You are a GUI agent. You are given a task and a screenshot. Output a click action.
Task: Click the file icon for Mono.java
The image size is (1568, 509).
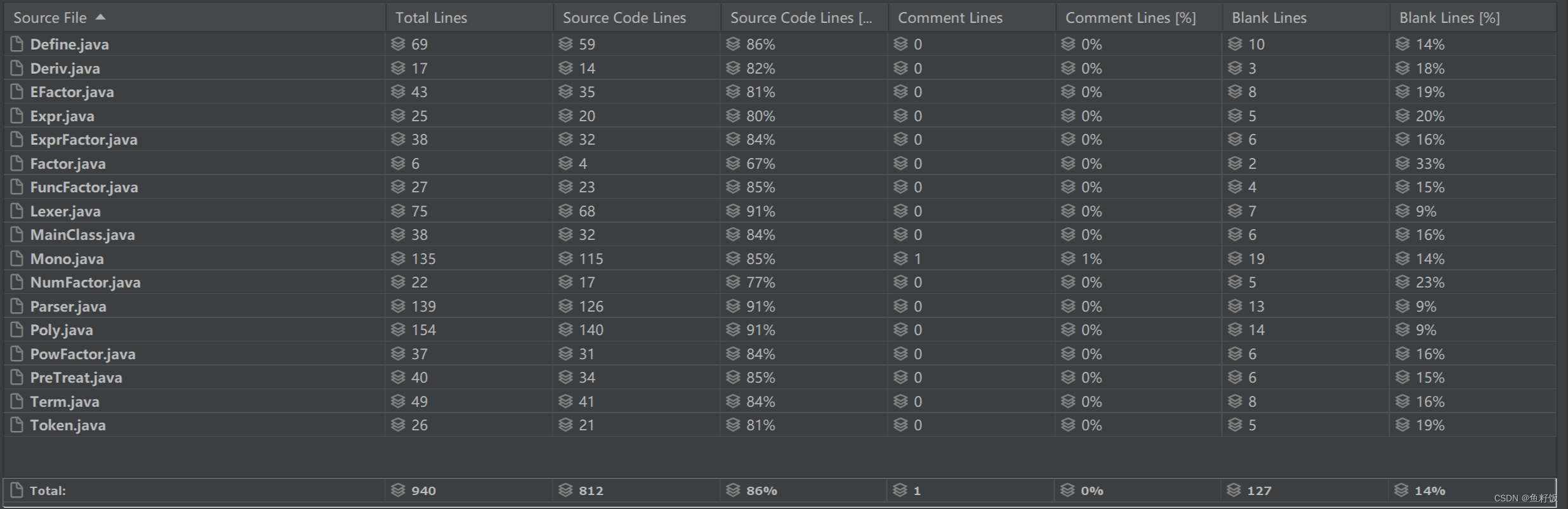(x=16, y=258)
